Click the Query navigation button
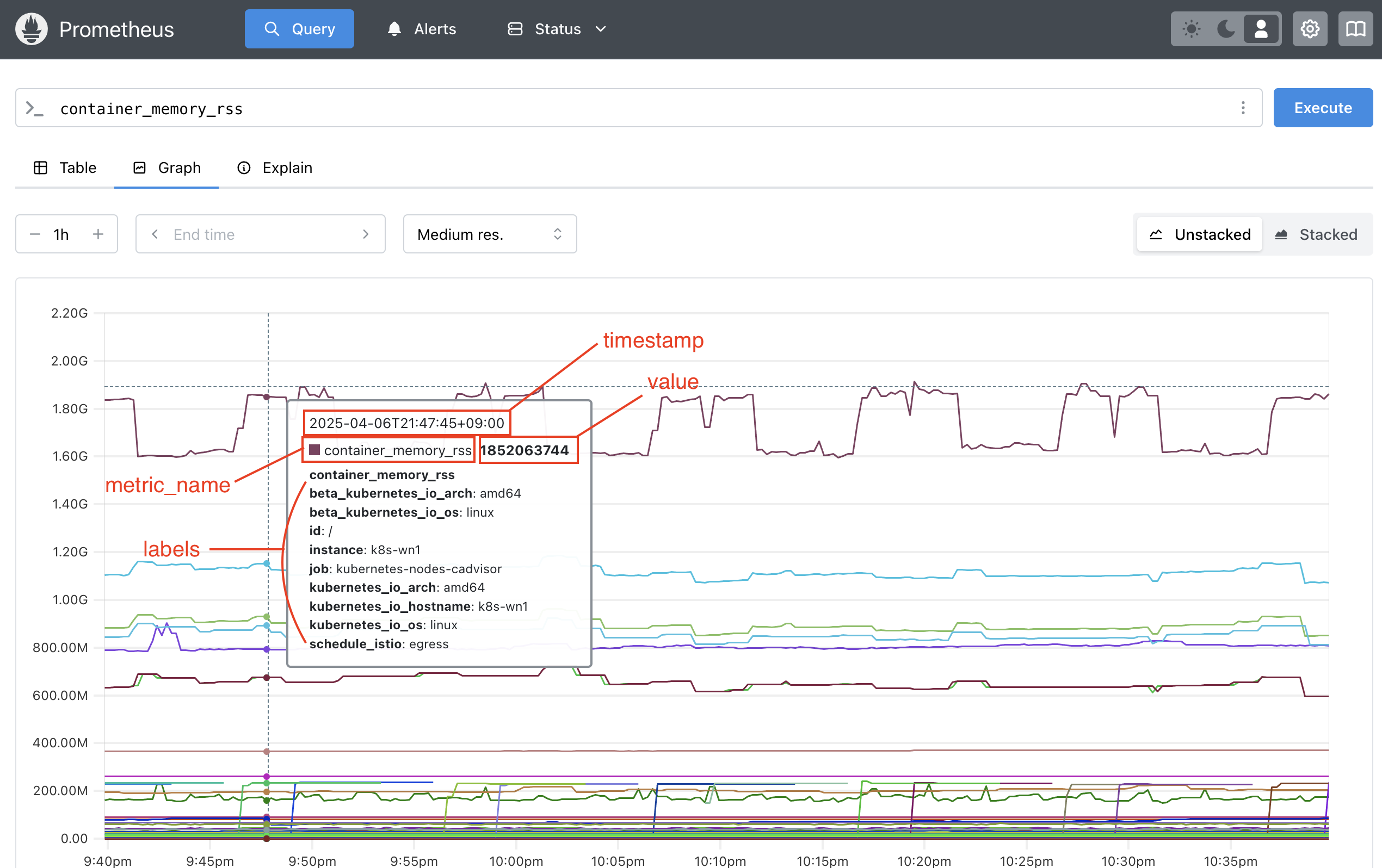Image resolution: width=1382 pixels, height=868 pixels. pos(299,29)
